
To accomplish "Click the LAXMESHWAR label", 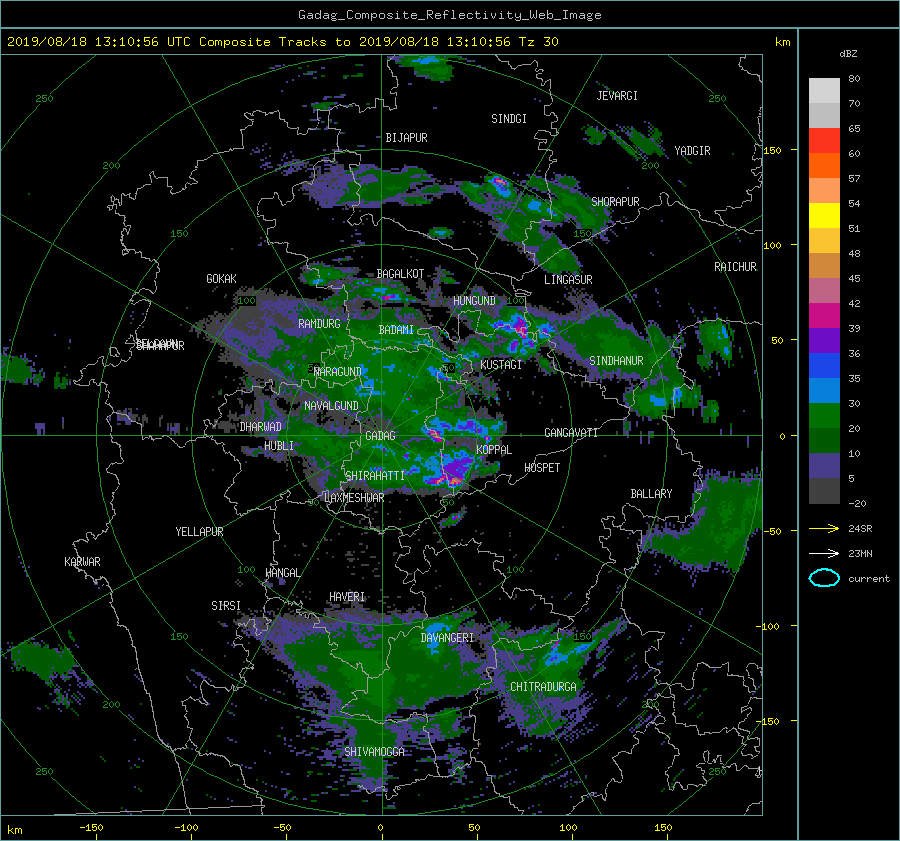I will tap(354, 498).
